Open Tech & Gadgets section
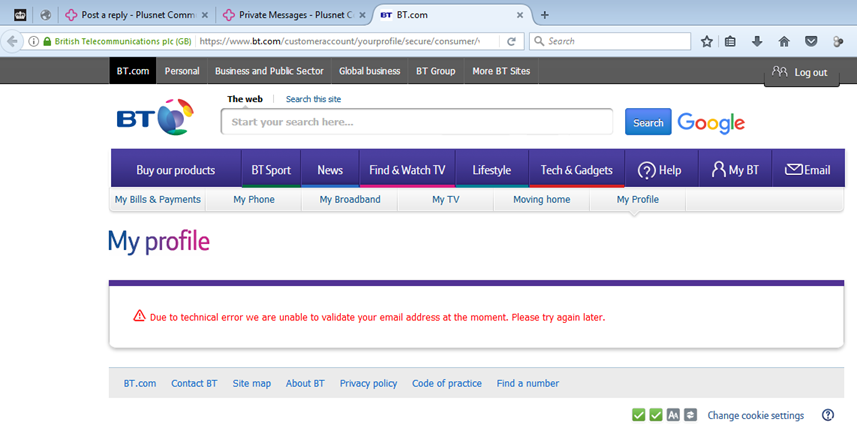 point(577,170)
